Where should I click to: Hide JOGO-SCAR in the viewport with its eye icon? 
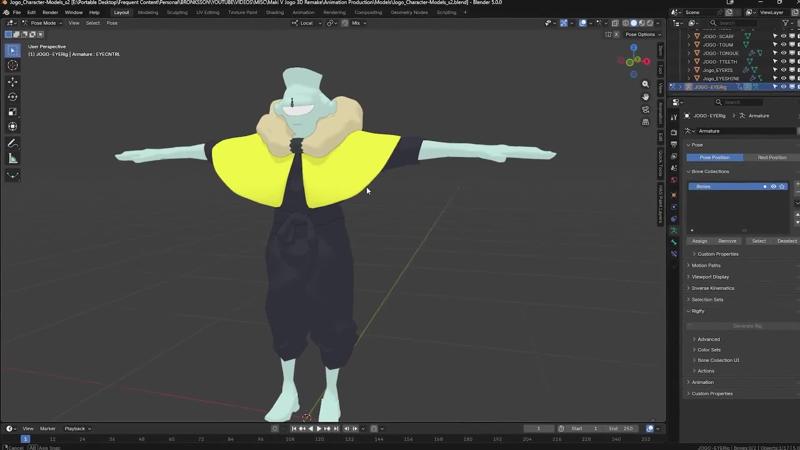point(783,36)
